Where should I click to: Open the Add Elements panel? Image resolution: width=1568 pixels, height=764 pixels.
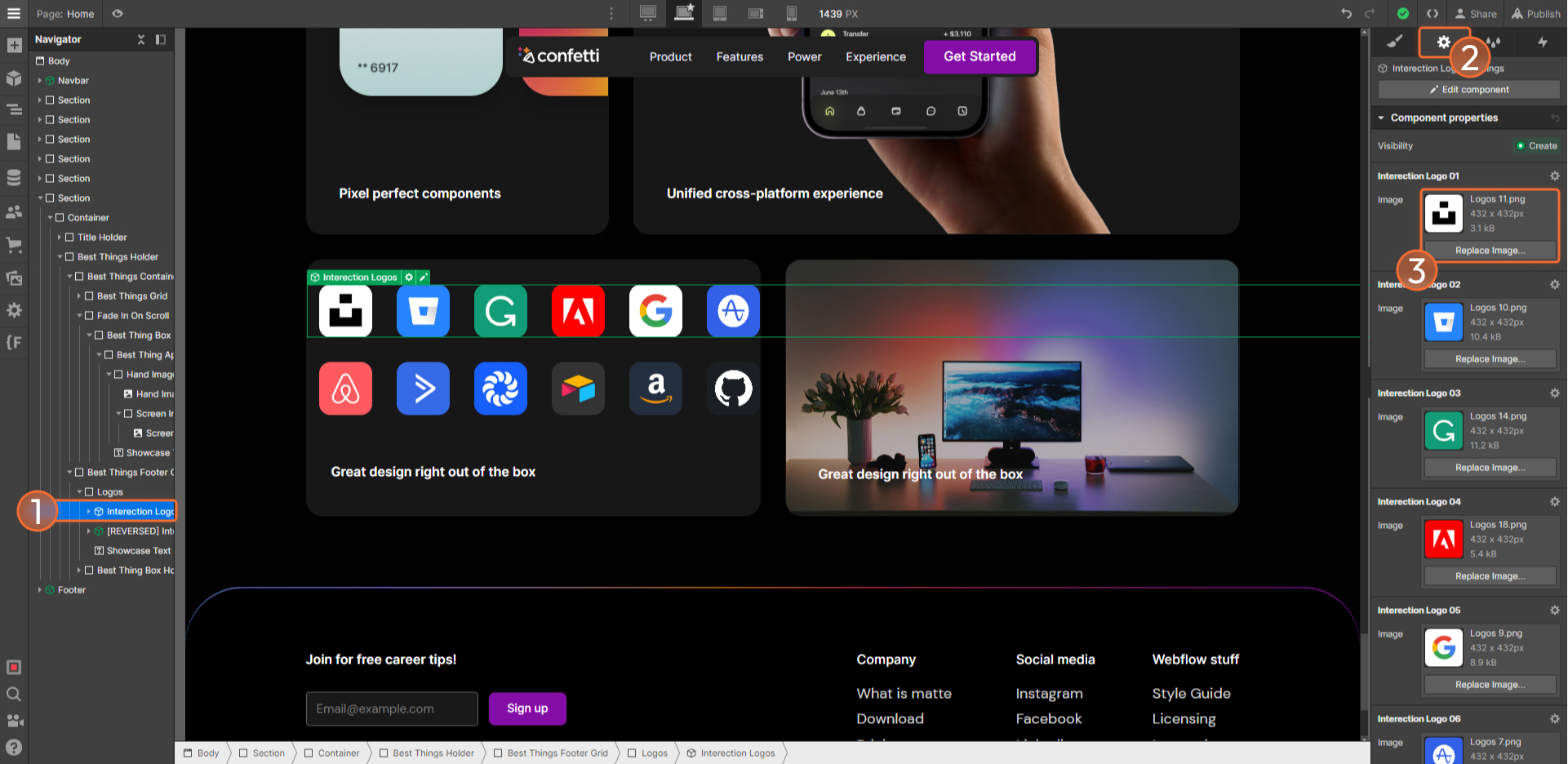(x=14, y=45)
